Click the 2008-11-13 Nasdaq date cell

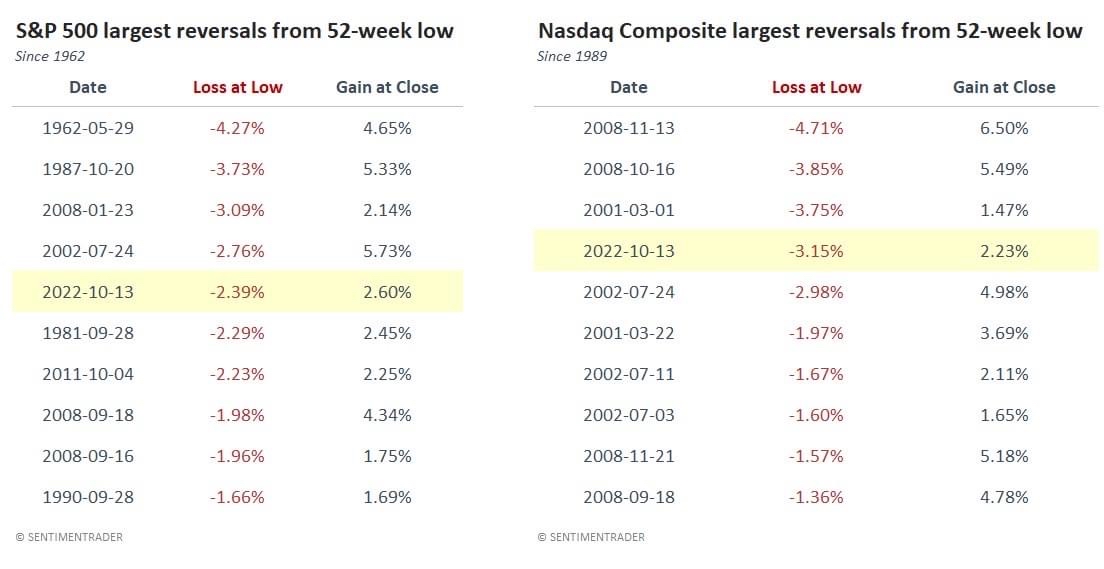click(629, 128)
